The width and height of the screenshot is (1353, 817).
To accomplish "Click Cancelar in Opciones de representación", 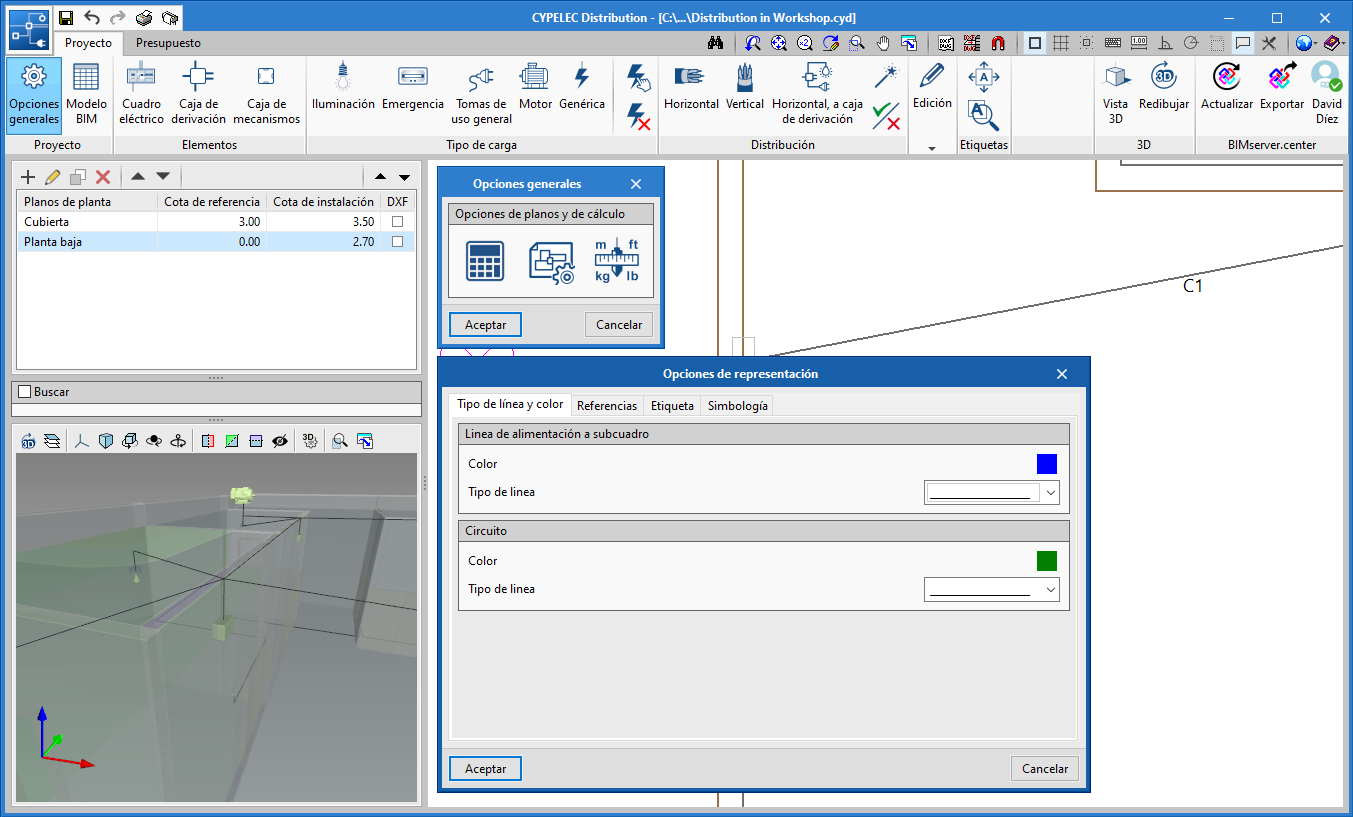I will [x=1045, y=769].
